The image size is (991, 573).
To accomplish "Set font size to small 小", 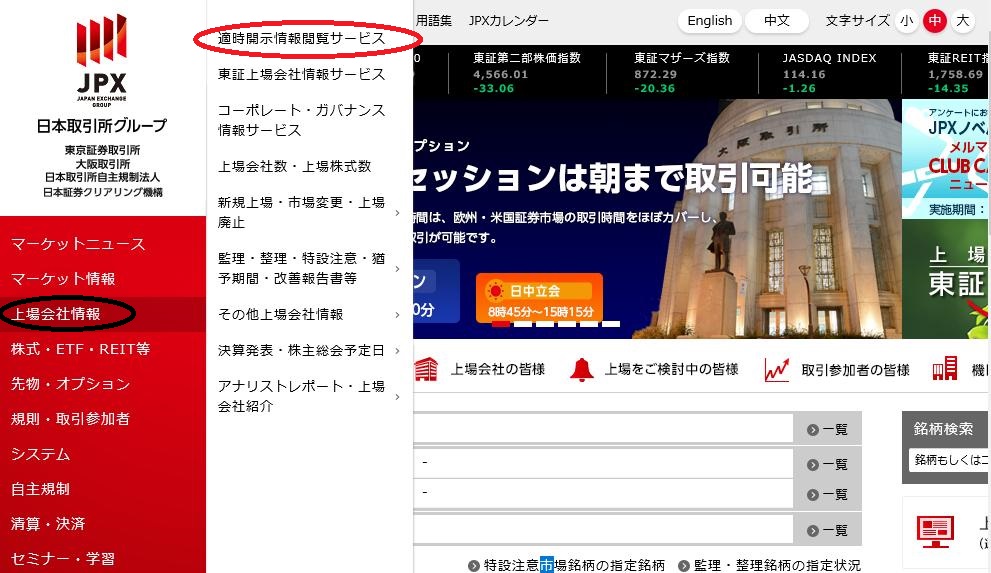I will pyautogui.click(x=907, y=21).
